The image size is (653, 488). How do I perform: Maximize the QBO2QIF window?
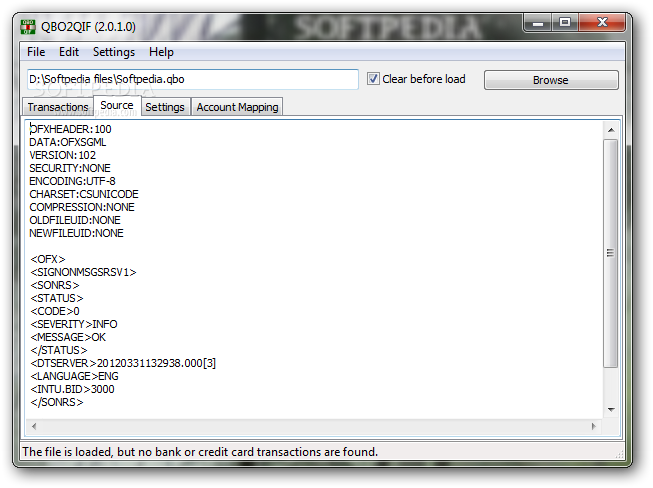click(x=565, y=22)
